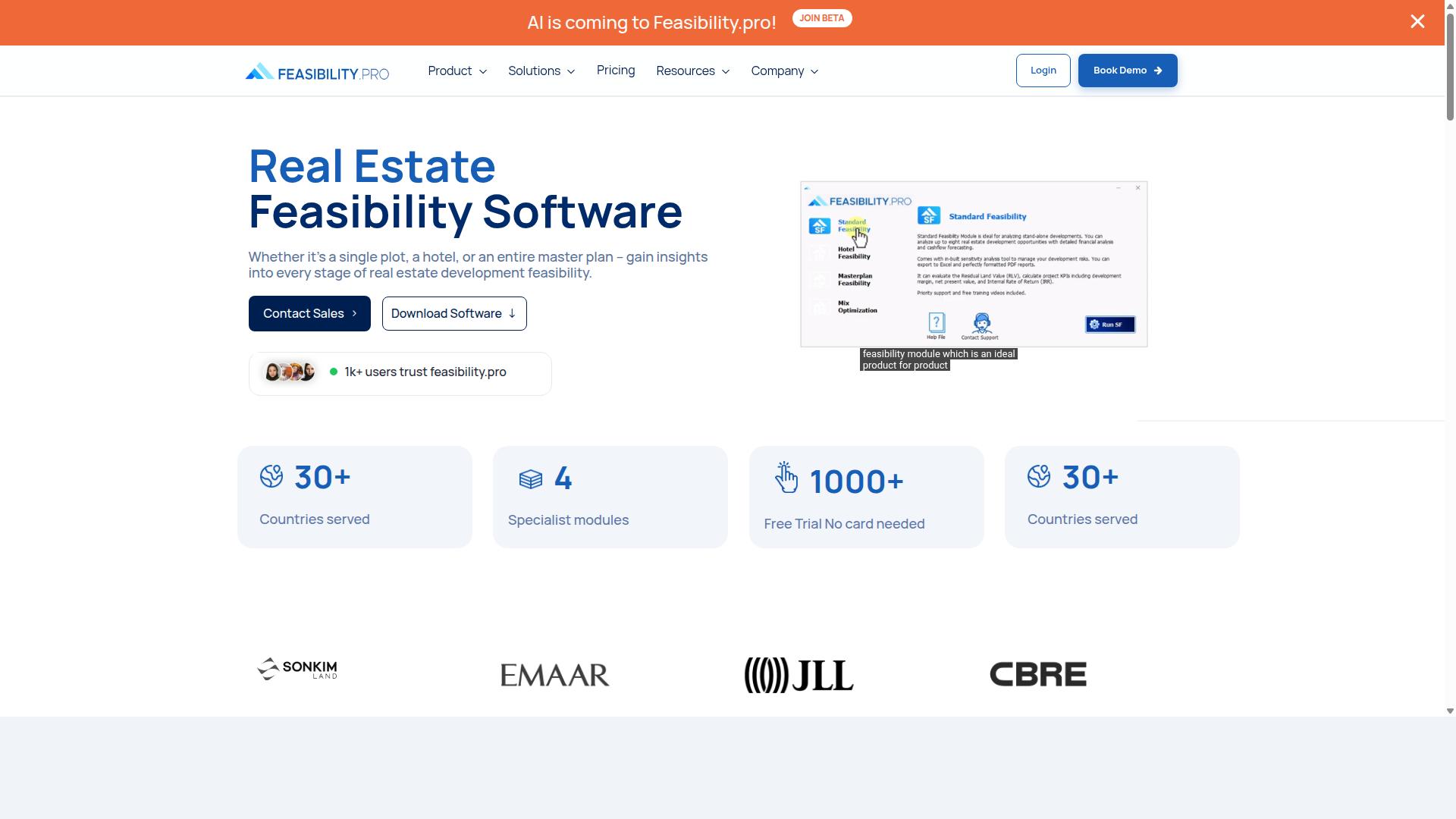Viewport: 1456px width, 819px height.
Task: Expand the Company menu
Action: point(785,71)
